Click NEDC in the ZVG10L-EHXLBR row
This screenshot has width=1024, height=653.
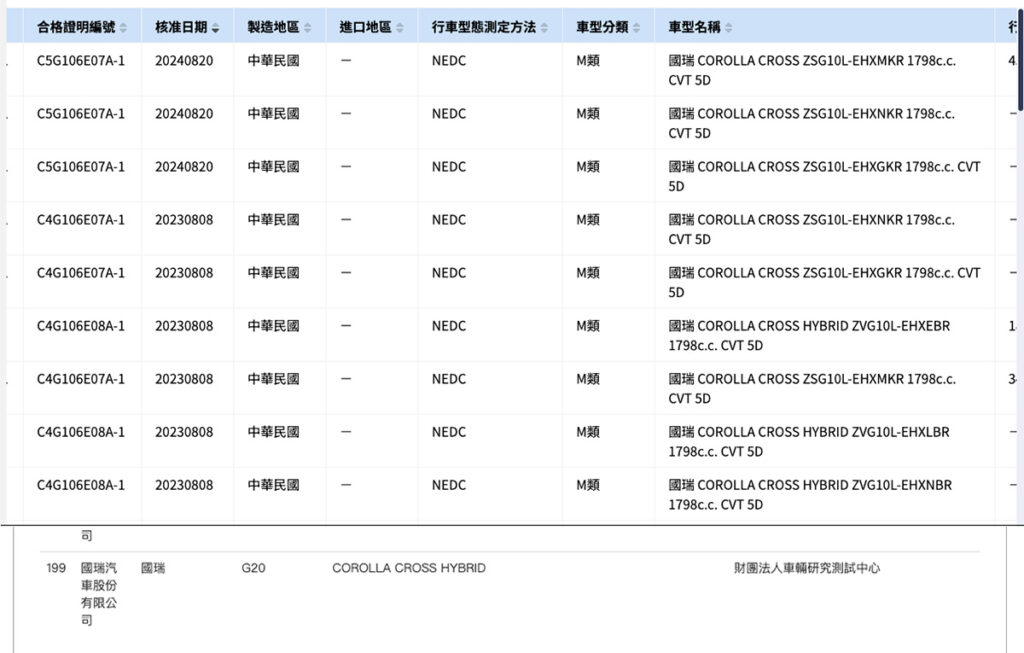click(449, 432)
